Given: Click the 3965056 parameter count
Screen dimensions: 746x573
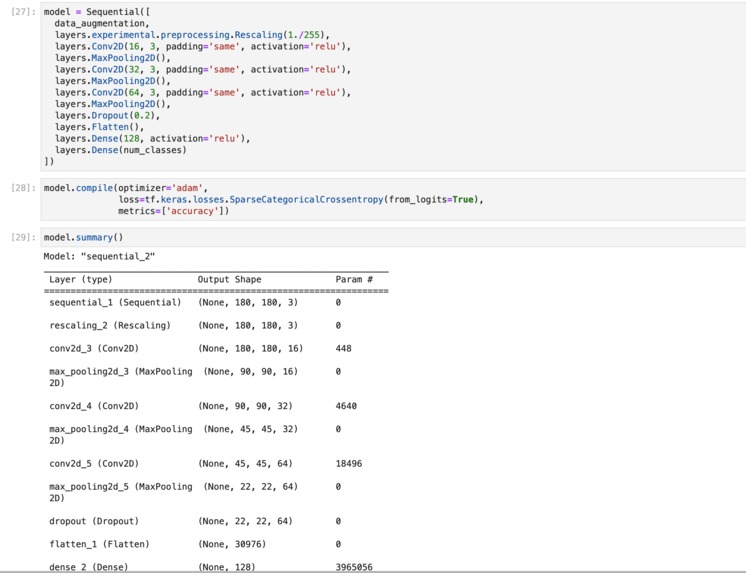Looking at the screenshot, I should (354, 567).
